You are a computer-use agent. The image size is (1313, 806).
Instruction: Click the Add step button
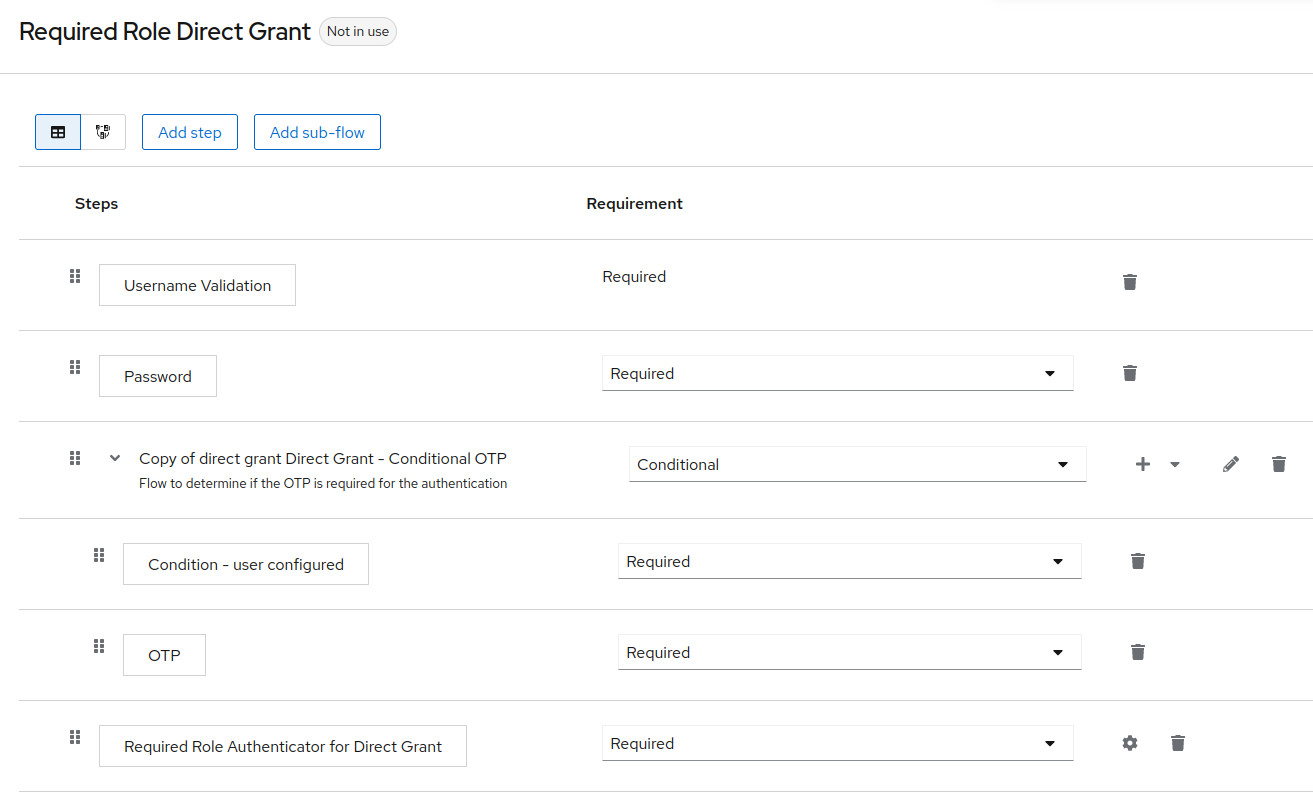pyautogui.click(x=190, y=132)
